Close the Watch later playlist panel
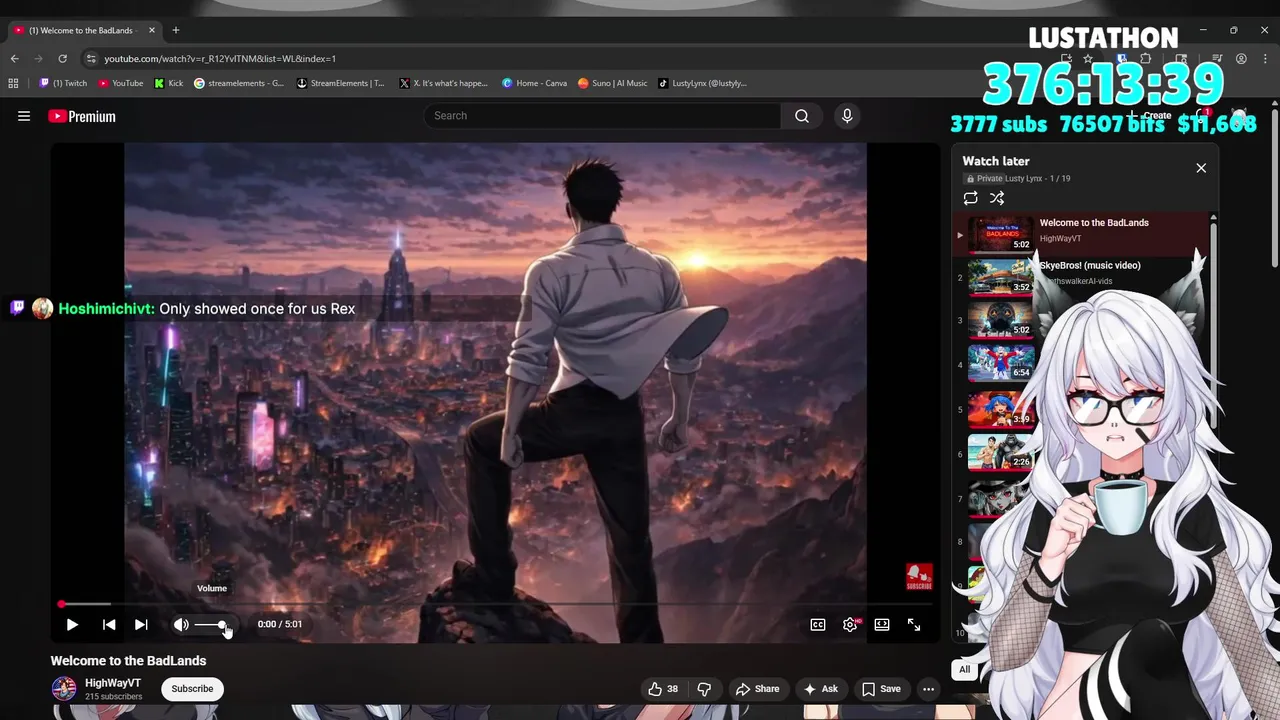This screenshot has height=720, width=1280. tap(1201, 168)
